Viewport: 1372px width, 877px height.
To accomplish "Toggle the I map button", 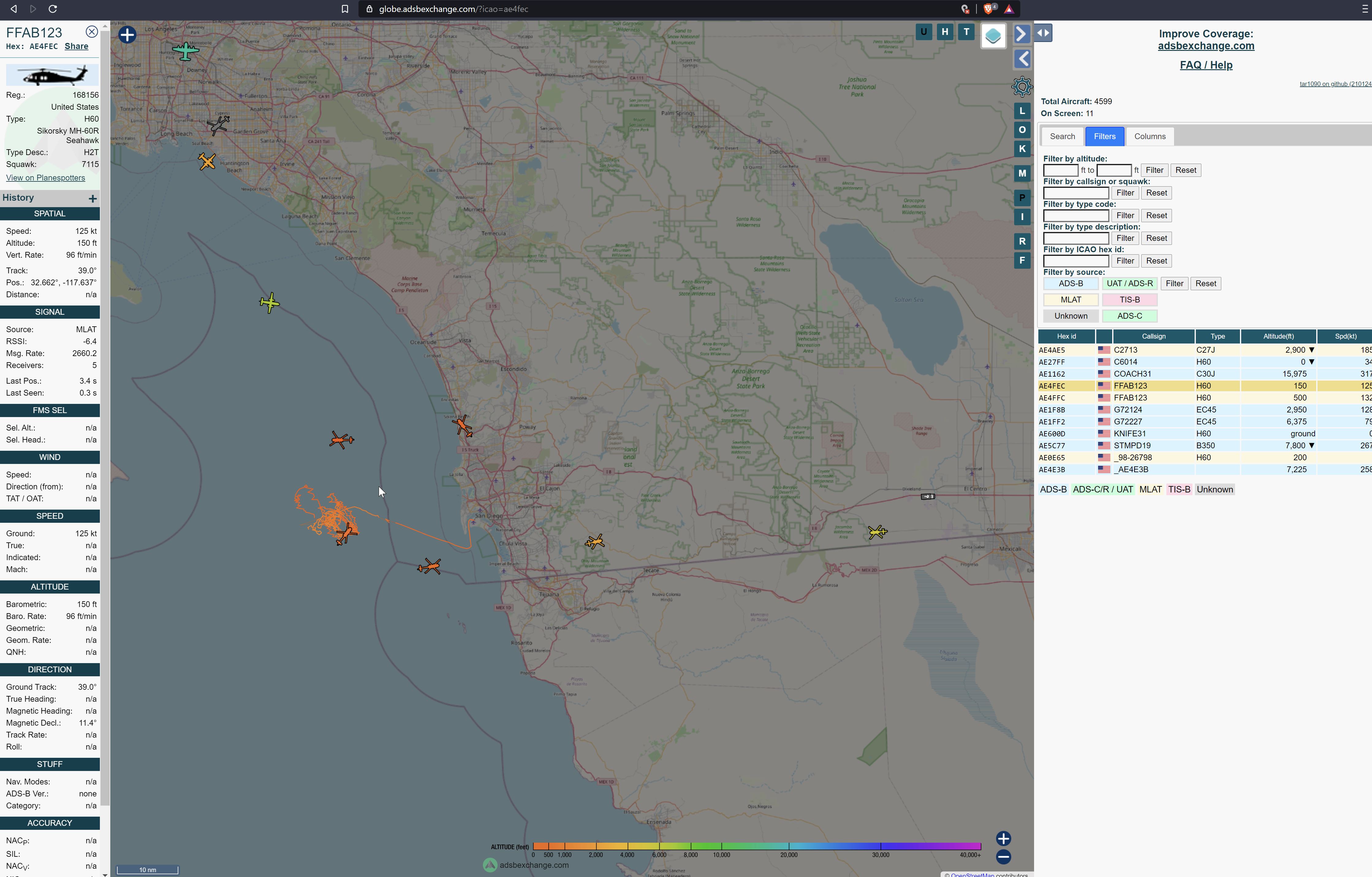I will (1022, 217).
